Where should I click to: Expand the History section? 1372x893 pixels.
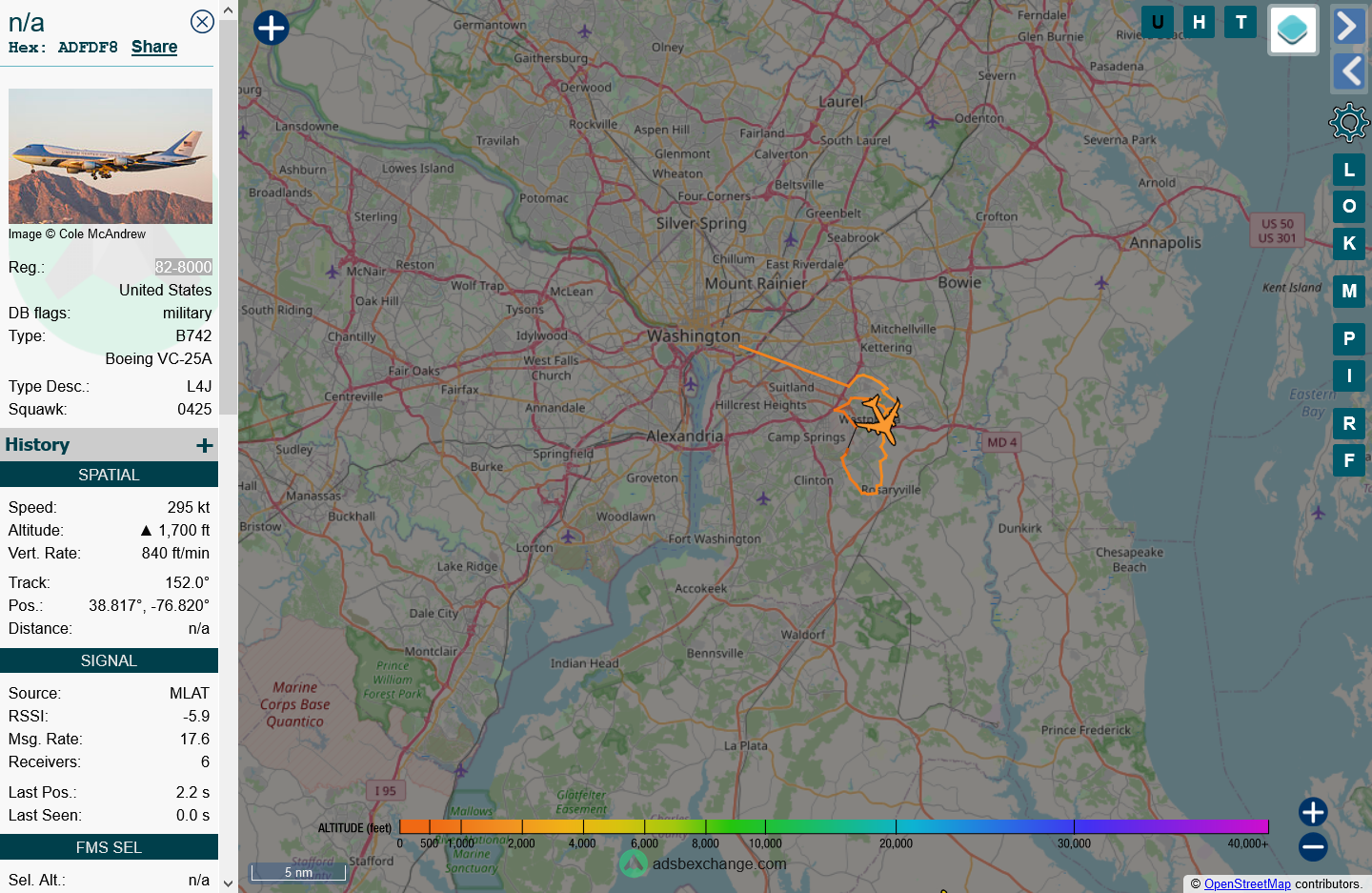[x=205, y=445]
